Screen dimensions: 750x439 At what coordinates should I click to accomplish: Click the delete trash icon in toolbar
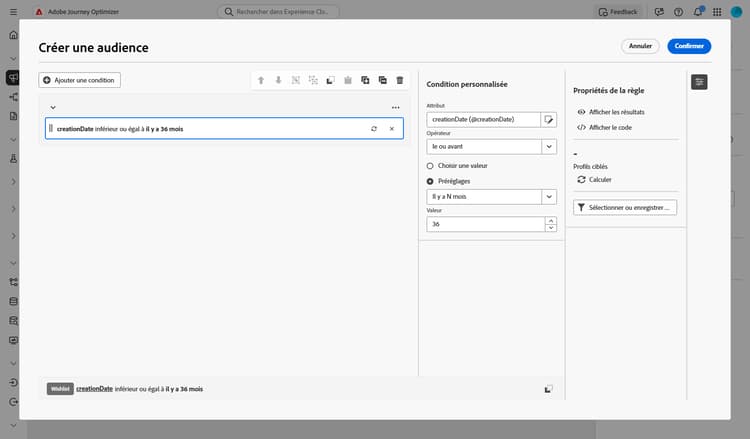400,80
